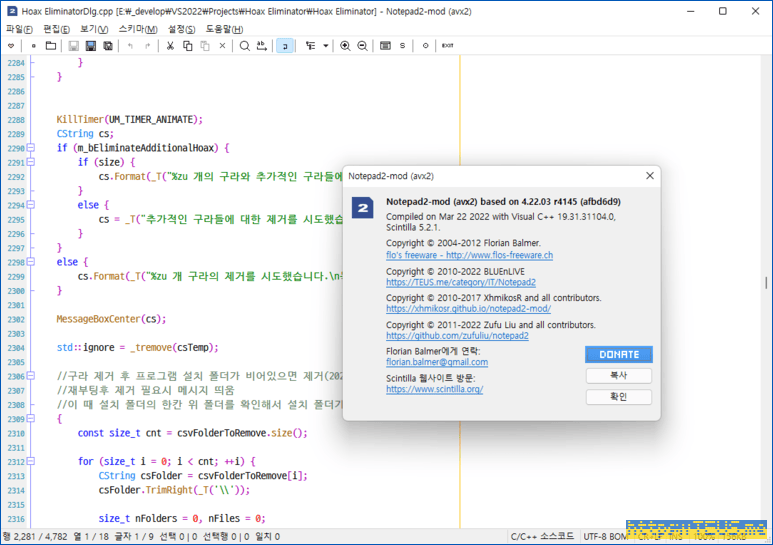Click the DONATE button
This screenshot has height=545, width=773.
(619, 354)
